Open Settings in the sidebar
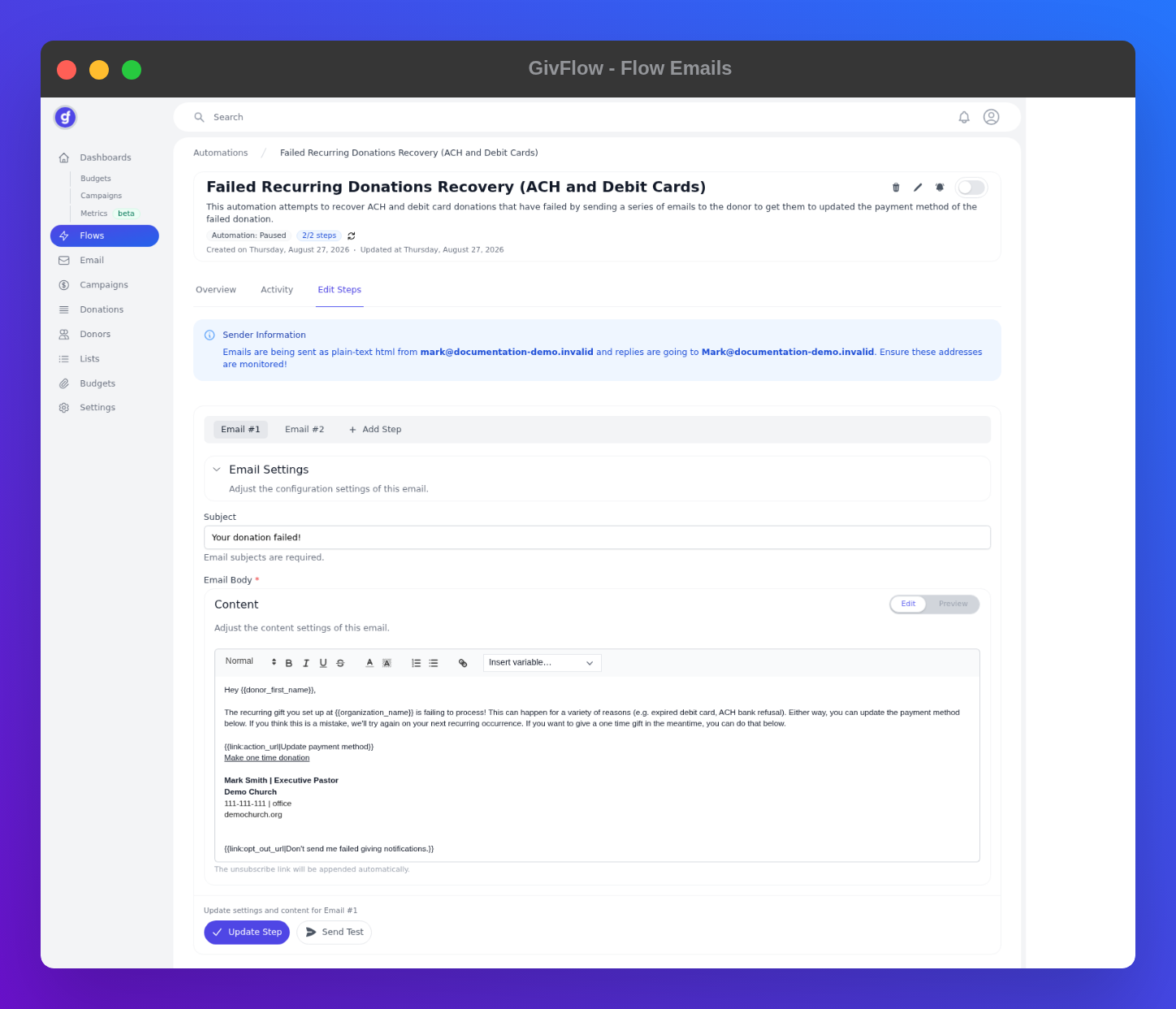The height and width of the screenshot is (1009, 1176). click(x=105, y=408)
